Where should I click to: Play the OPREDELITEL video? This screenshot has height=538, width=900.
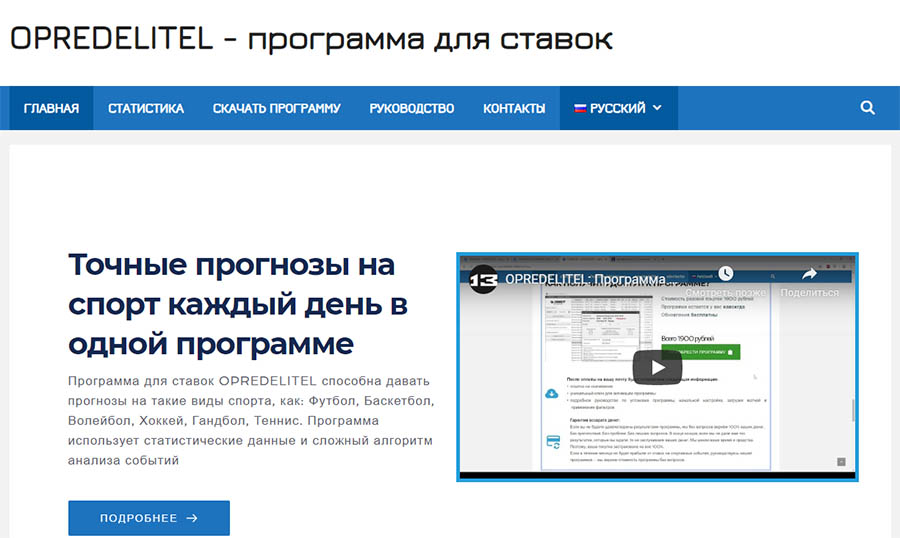point(657,367)
